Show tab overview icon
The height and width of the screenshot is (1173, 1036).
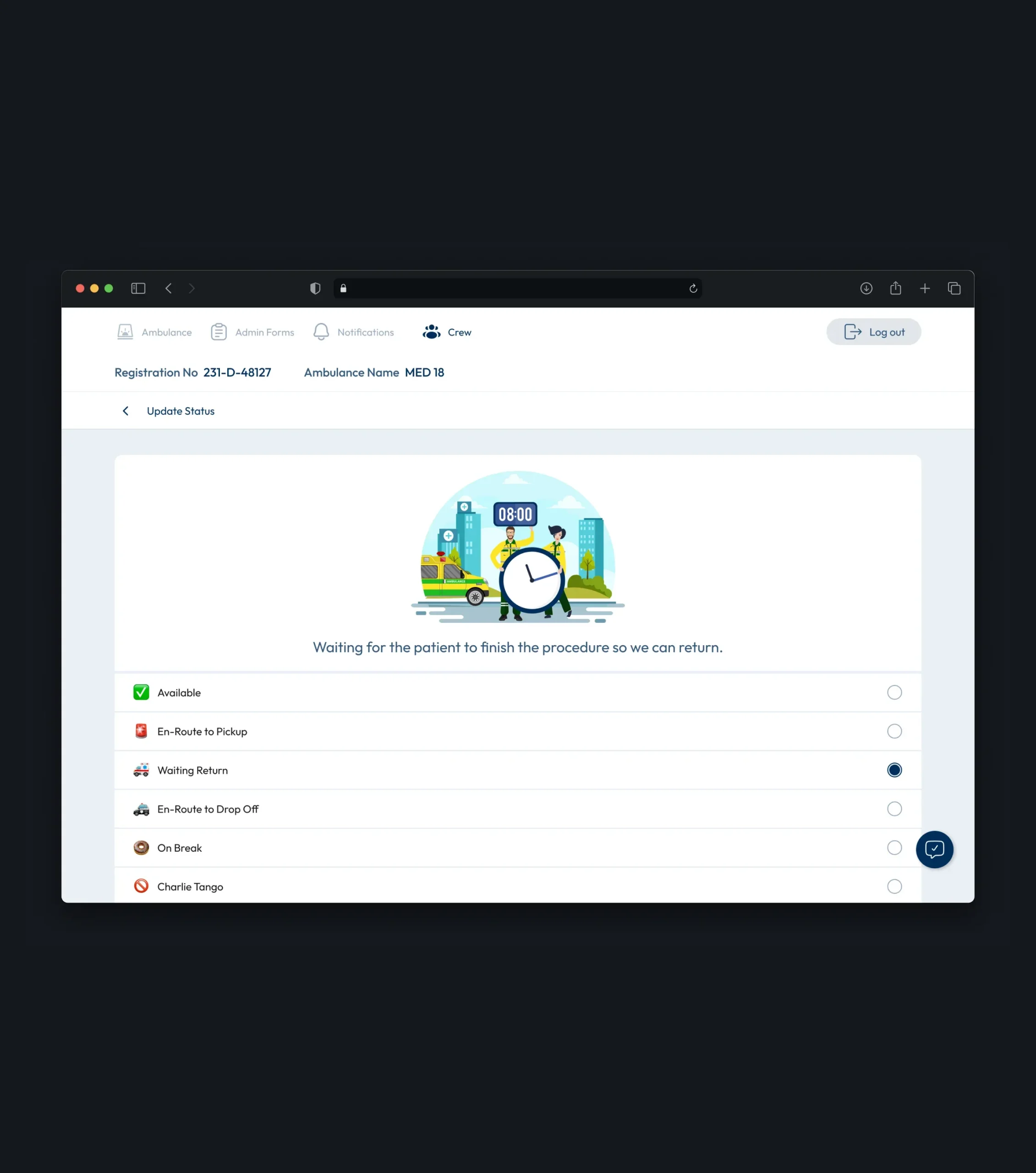coord(954,289)
